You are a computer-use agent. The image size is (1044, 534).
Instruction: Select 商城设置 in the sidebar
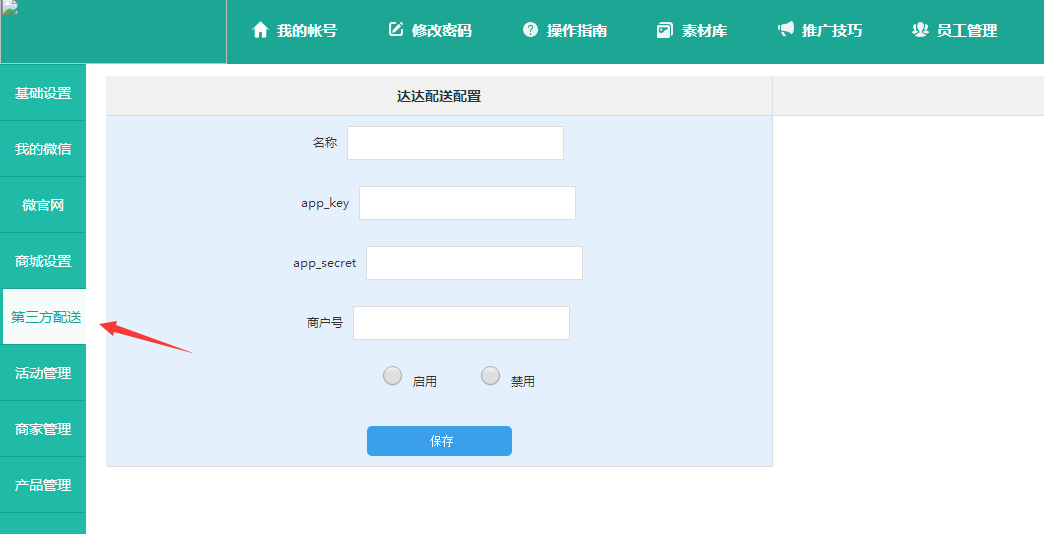pos(43,261)
